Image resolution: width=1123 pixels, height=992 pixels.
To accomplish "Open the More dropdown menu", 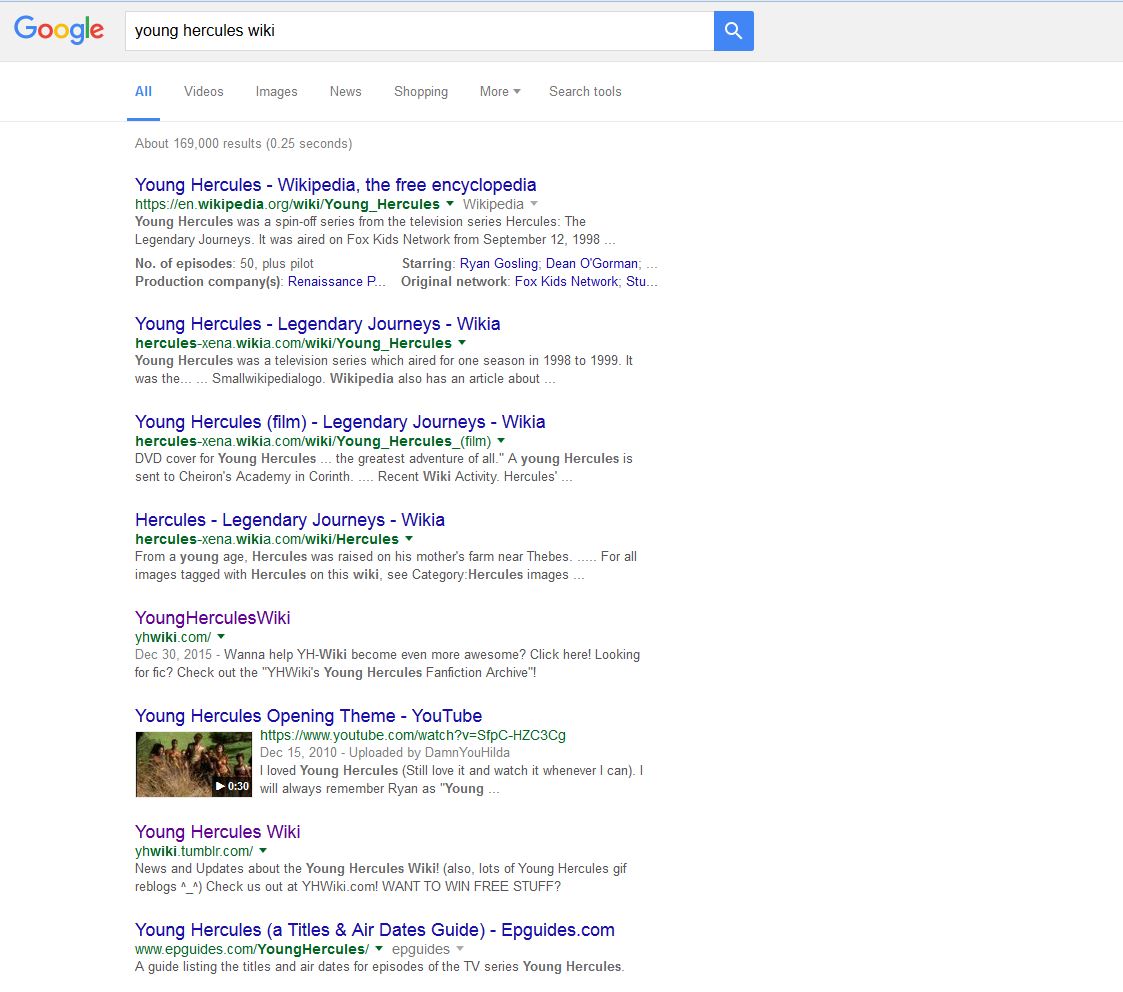I will coord(500,91).
